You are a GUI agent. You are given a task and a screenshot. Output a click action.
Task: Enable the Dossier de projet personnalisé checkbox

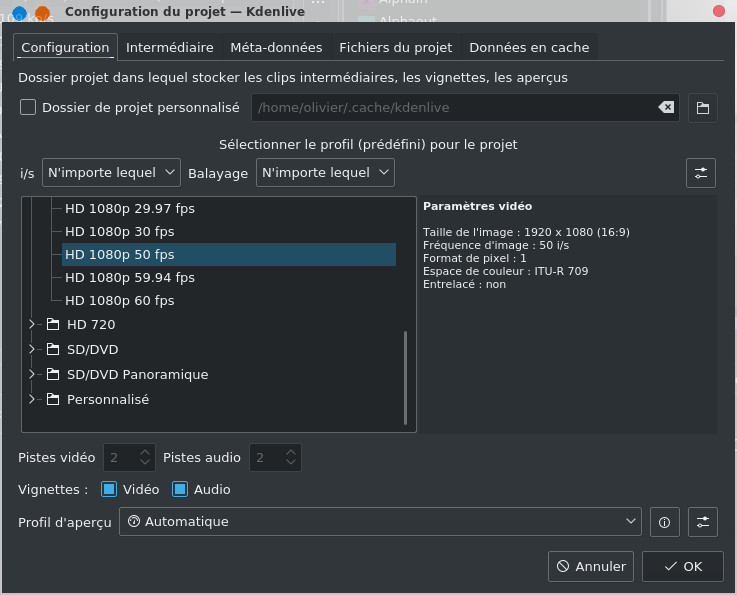pos(28,108)
